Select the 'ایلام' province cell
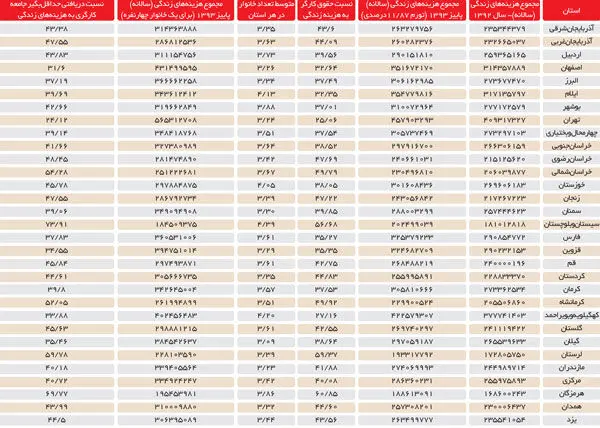 tap(571, 94)
